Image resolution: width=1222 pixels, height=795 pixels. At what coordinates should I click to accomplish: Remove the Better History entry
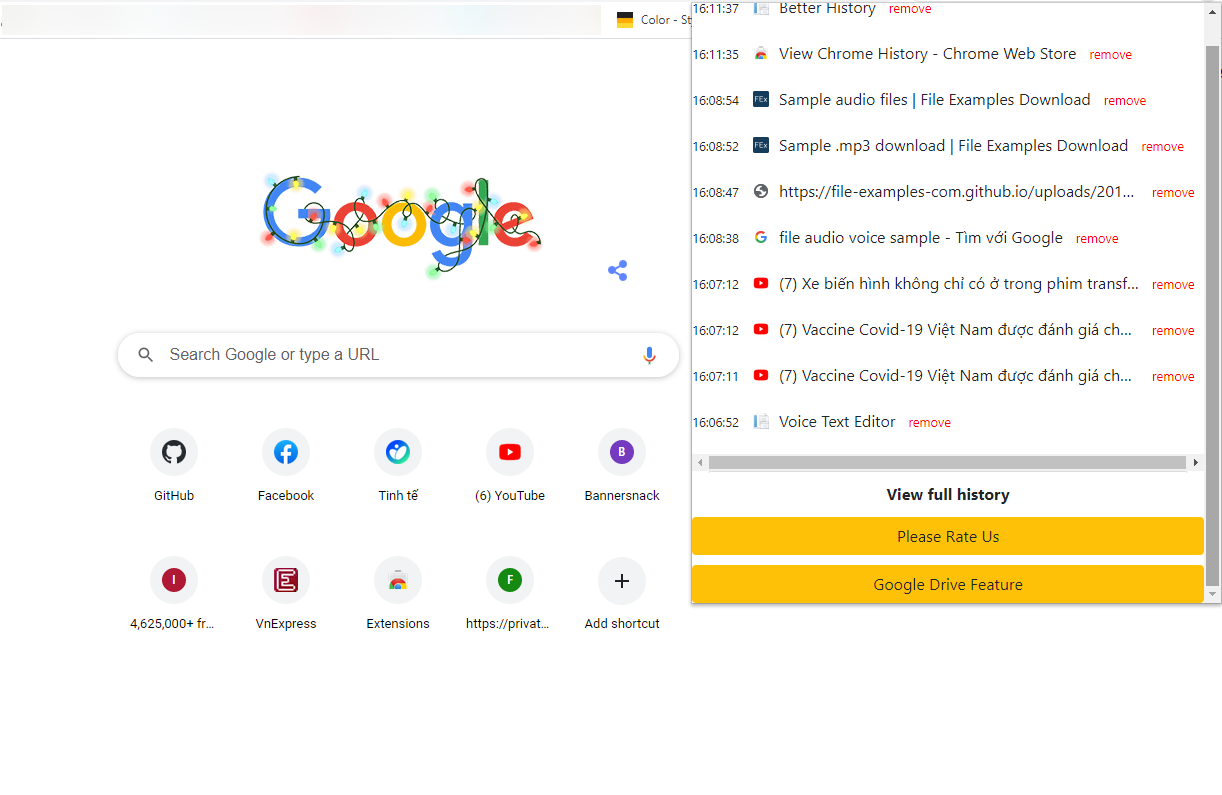pyautogui.click(x=910, y=9)
